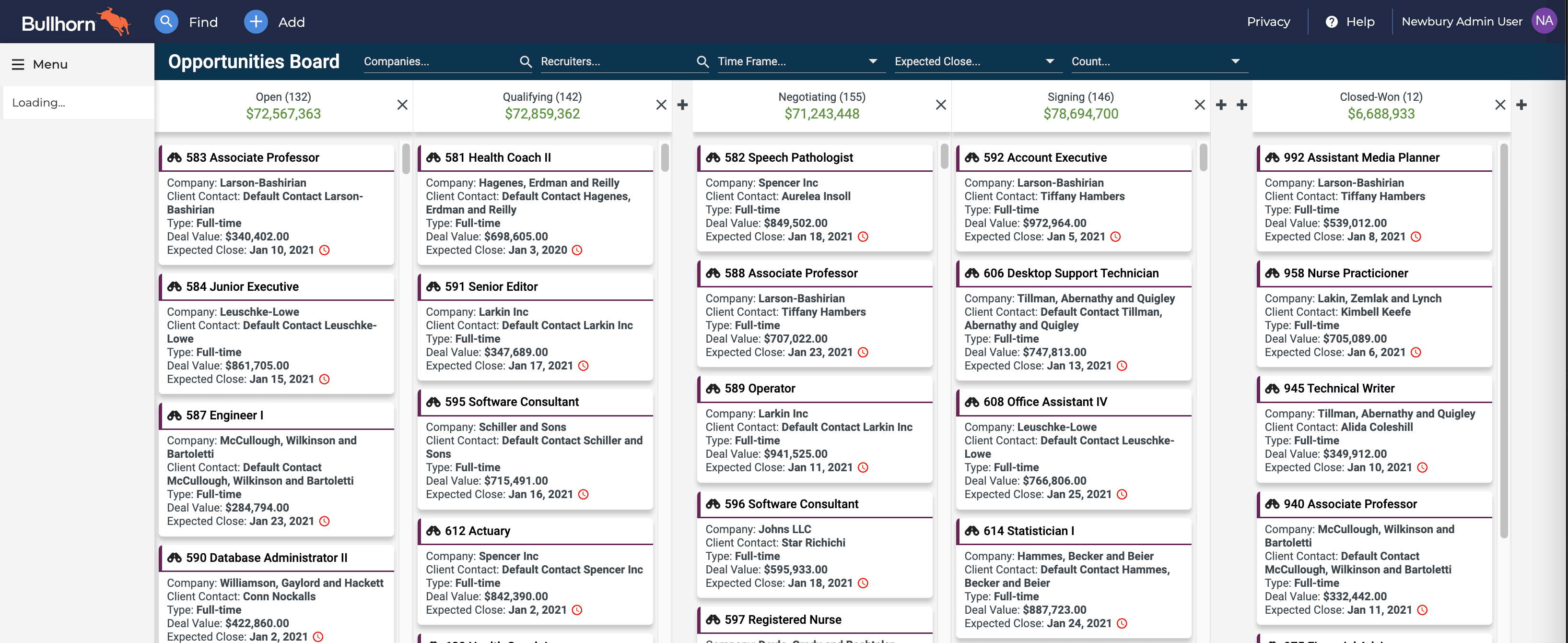Open 612 Actuary card title

477,531
